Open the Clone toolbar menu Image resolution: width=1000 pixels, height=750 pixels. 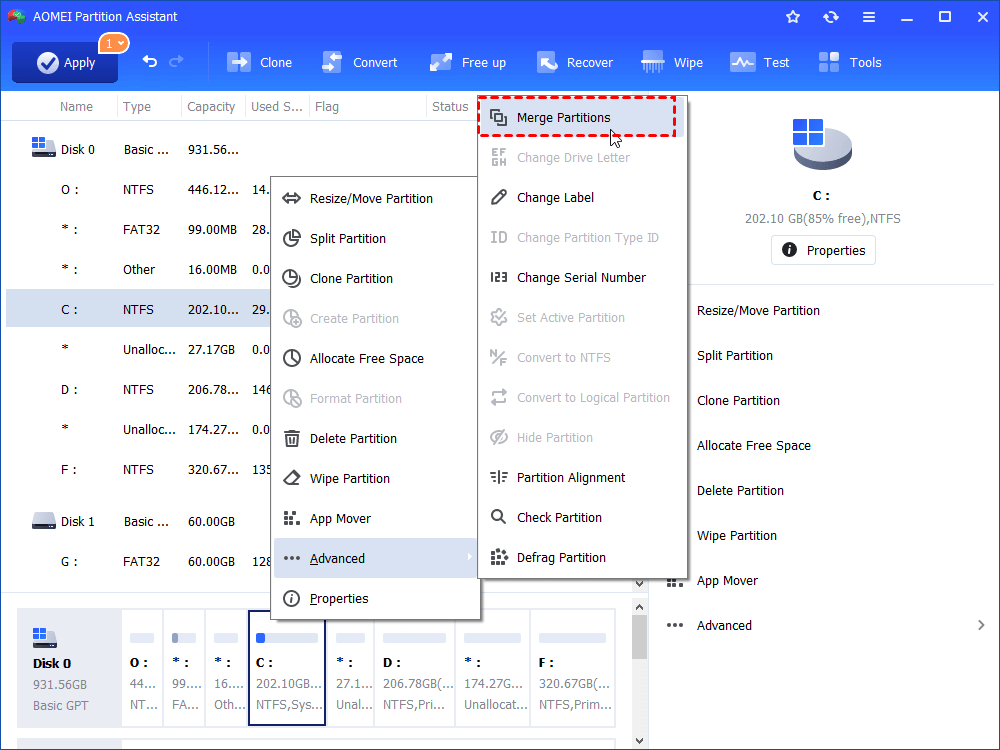(x=260, y=62)
